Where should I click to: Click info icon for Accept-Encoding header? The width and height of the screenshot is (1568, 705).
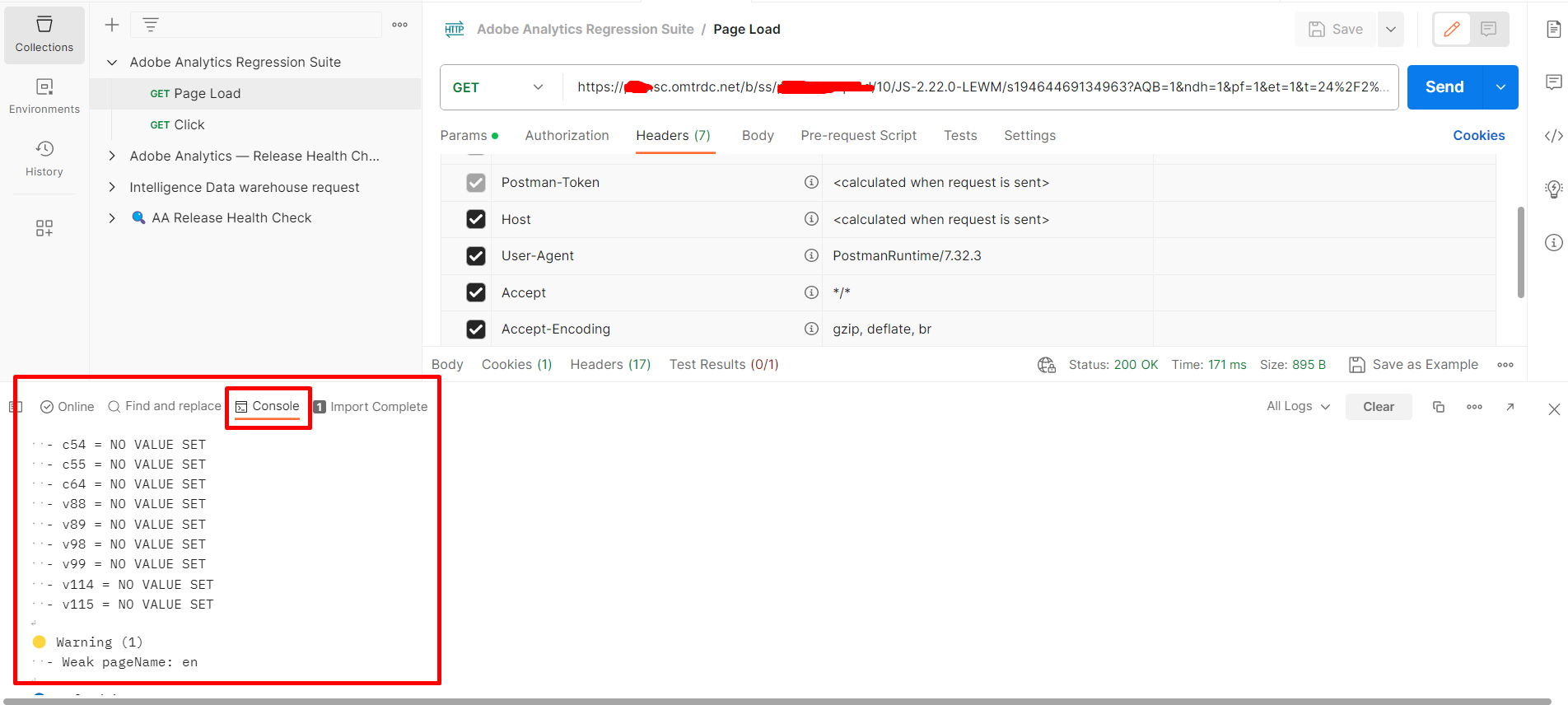811,329
